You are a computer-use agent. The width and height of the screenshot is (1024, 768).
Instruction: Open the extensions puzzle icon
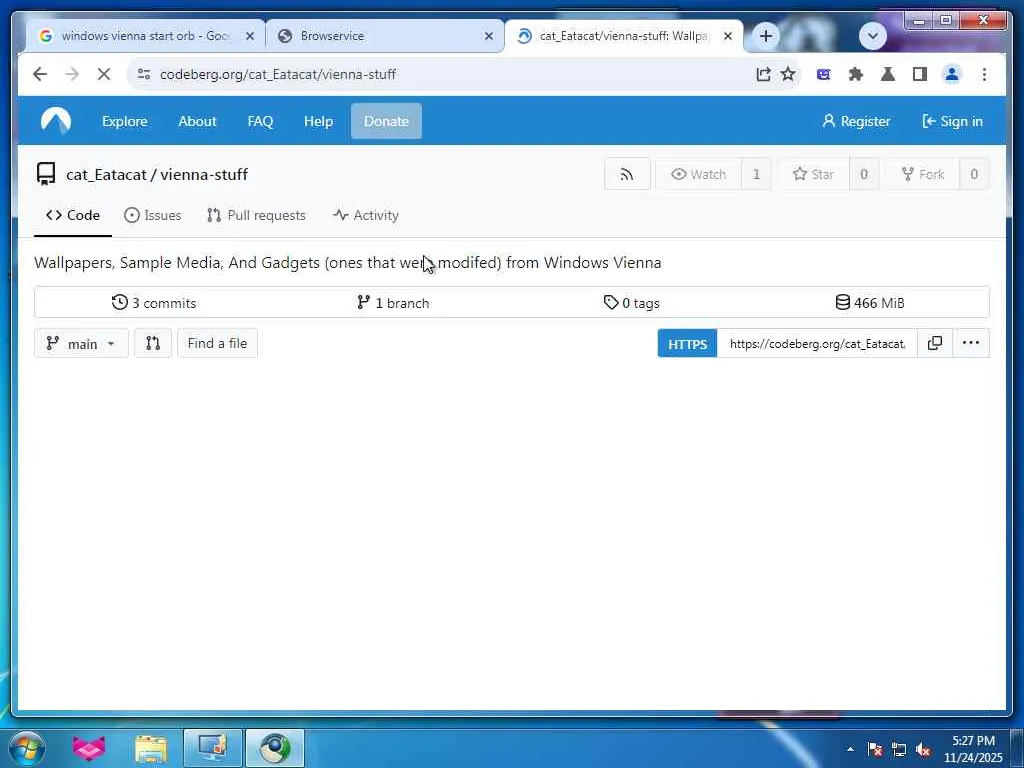coord(856,74)
